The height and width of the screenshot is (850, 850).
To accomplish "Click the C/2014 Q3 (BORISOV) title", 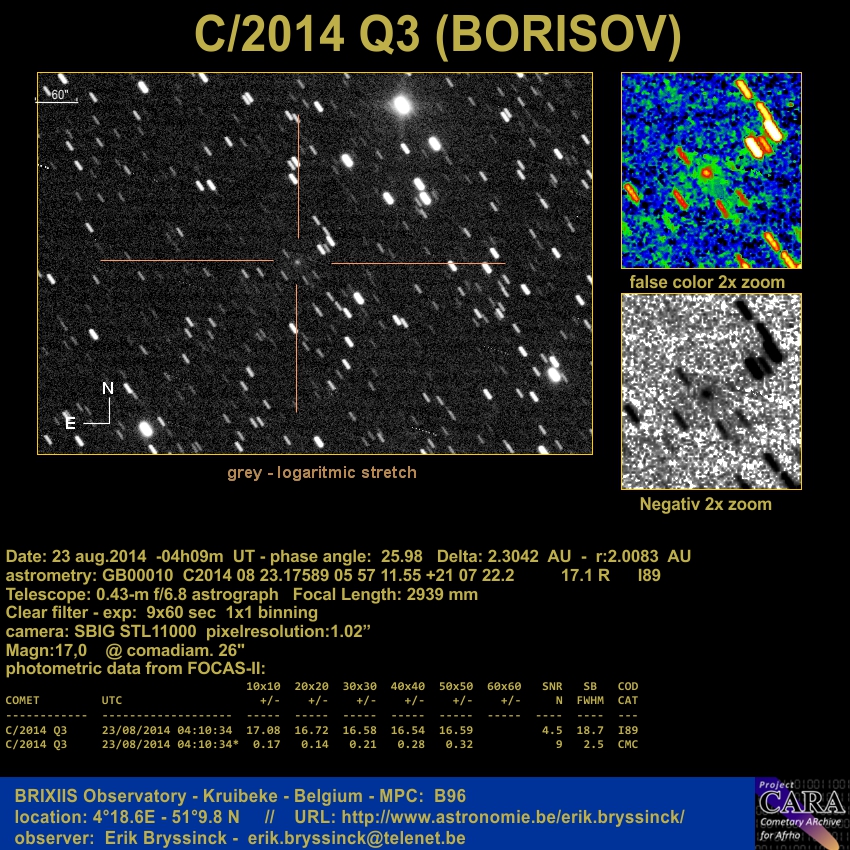I will pyautogui.click(x=425, y=35).
